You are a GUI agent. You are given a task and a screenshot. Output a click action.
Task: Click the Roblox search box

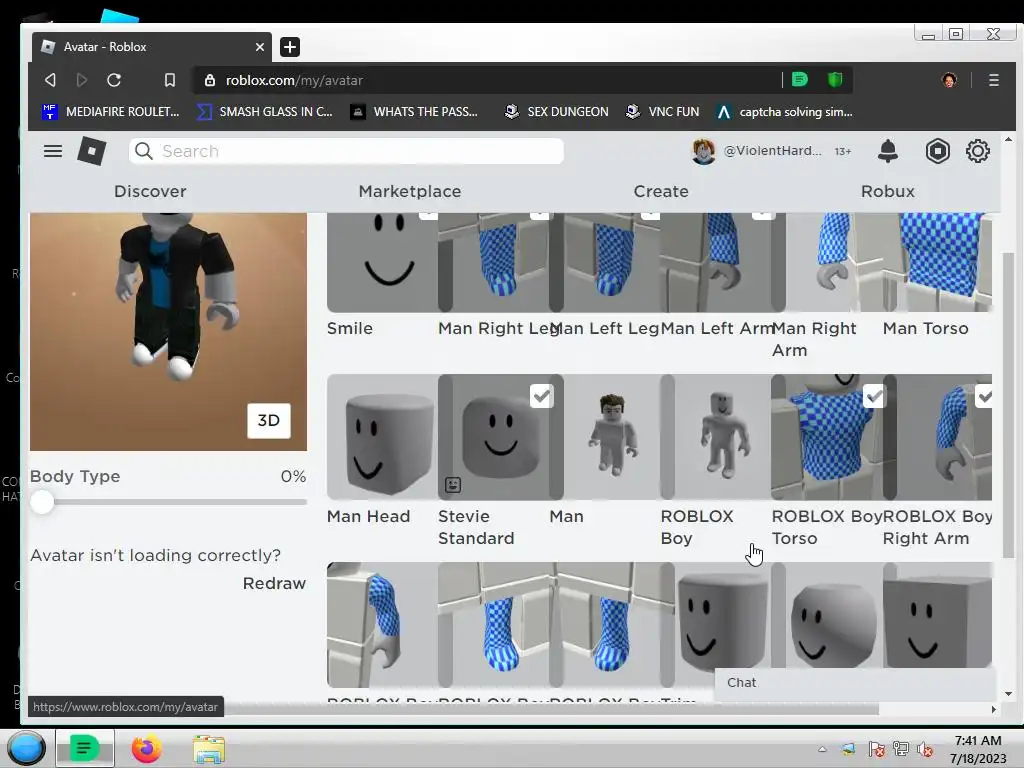[346, 152]
